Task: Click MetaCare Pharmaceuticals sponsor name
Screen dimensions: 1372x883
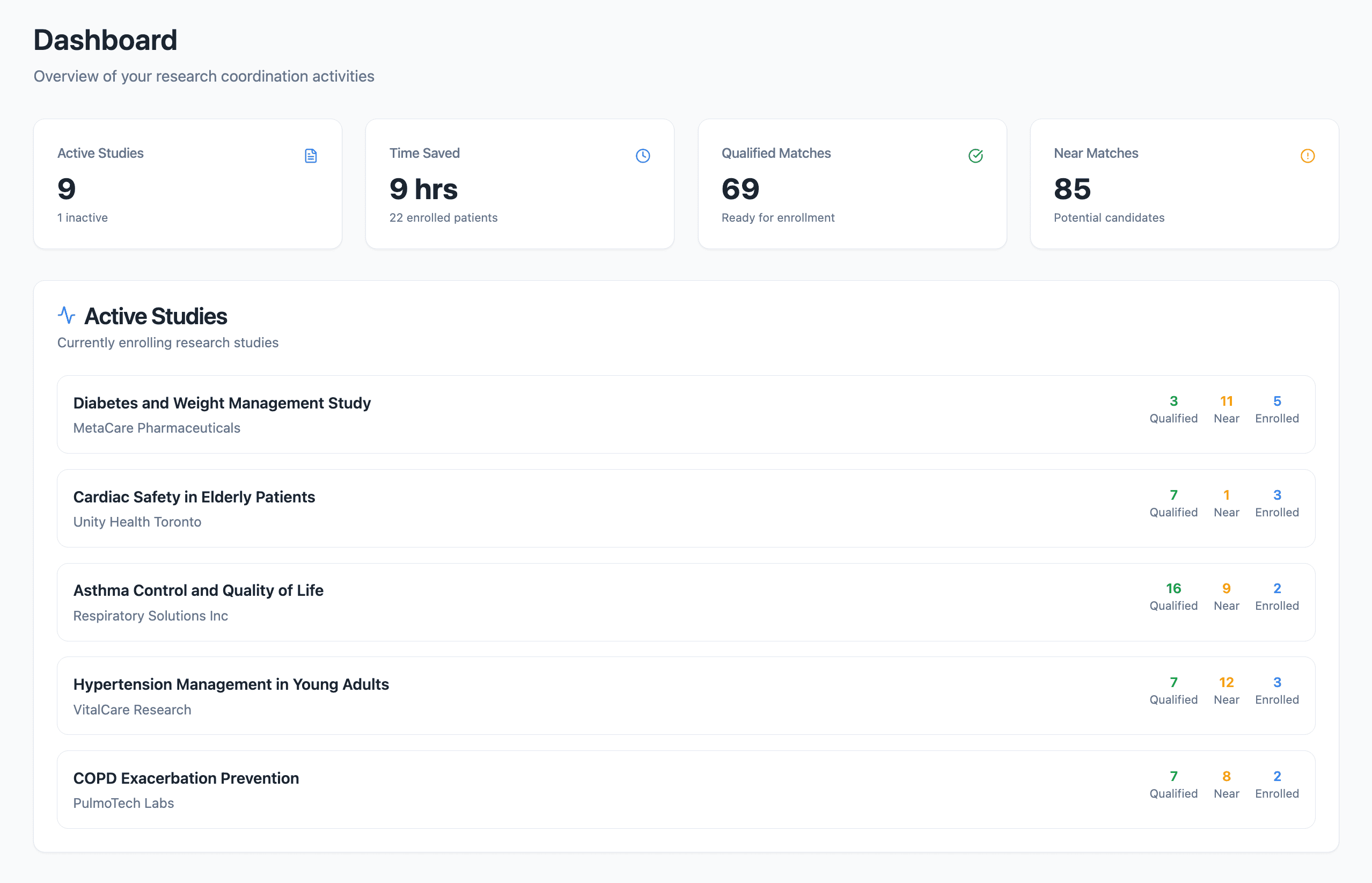Action: click(157, 428)
